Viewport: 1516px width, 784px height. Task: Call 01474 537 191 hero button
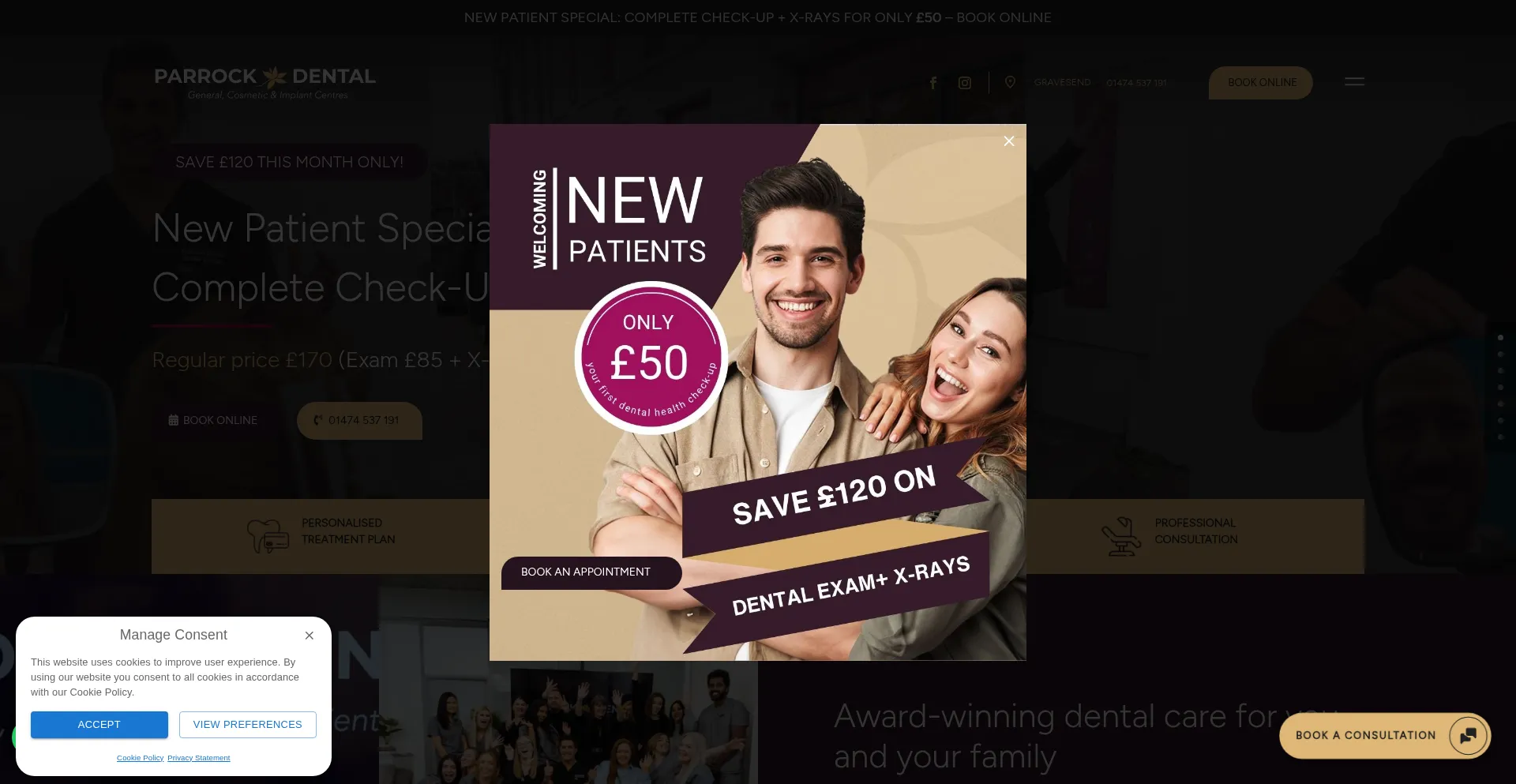(x=359, y=421)
